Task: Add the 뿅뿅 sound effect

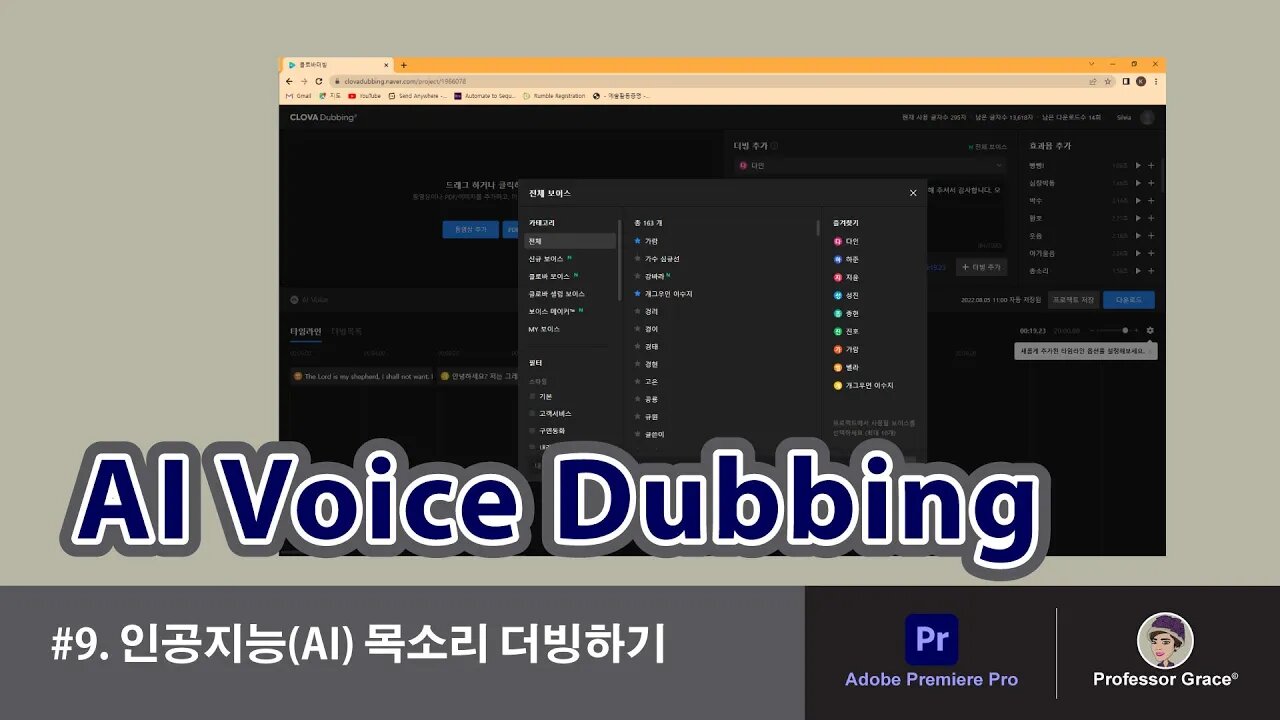Action: pos(1151,165)
